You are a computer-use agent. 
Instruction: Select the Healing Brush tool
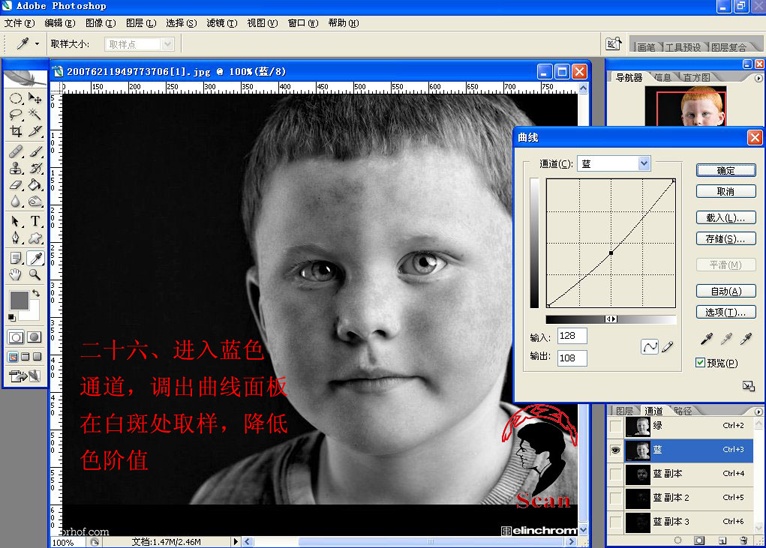tap(16, 151)
